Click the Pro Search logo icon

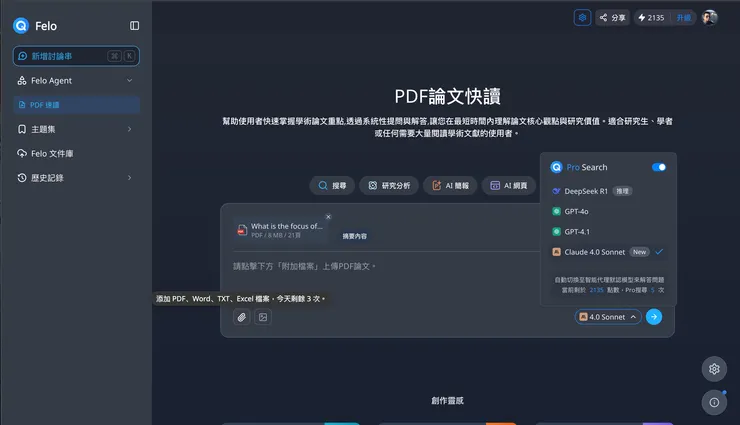tap(556, 167)
